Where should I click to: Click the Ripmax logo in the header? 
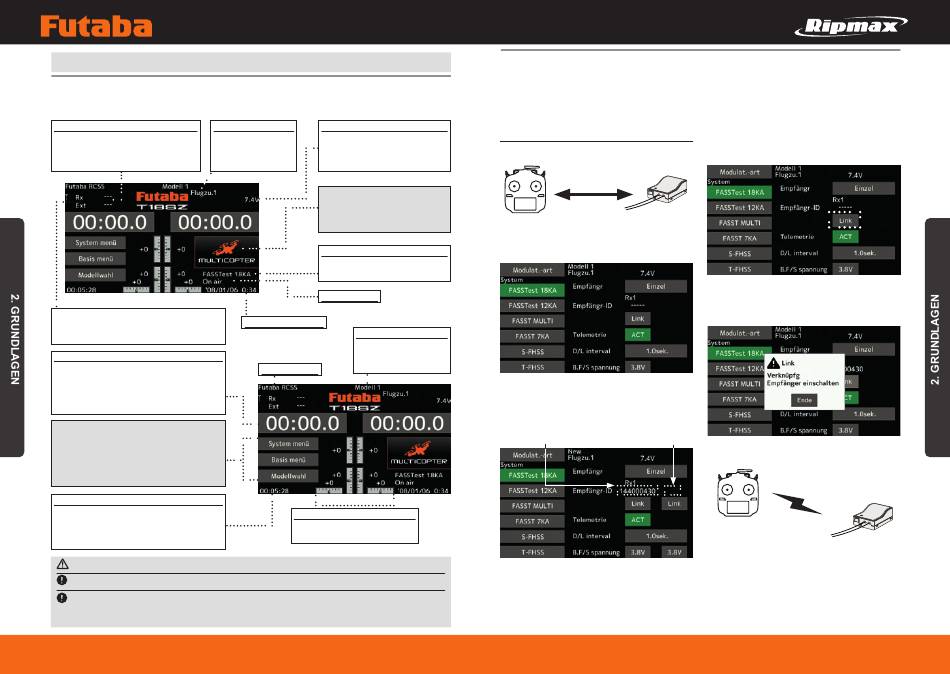(x=851, y=26)
